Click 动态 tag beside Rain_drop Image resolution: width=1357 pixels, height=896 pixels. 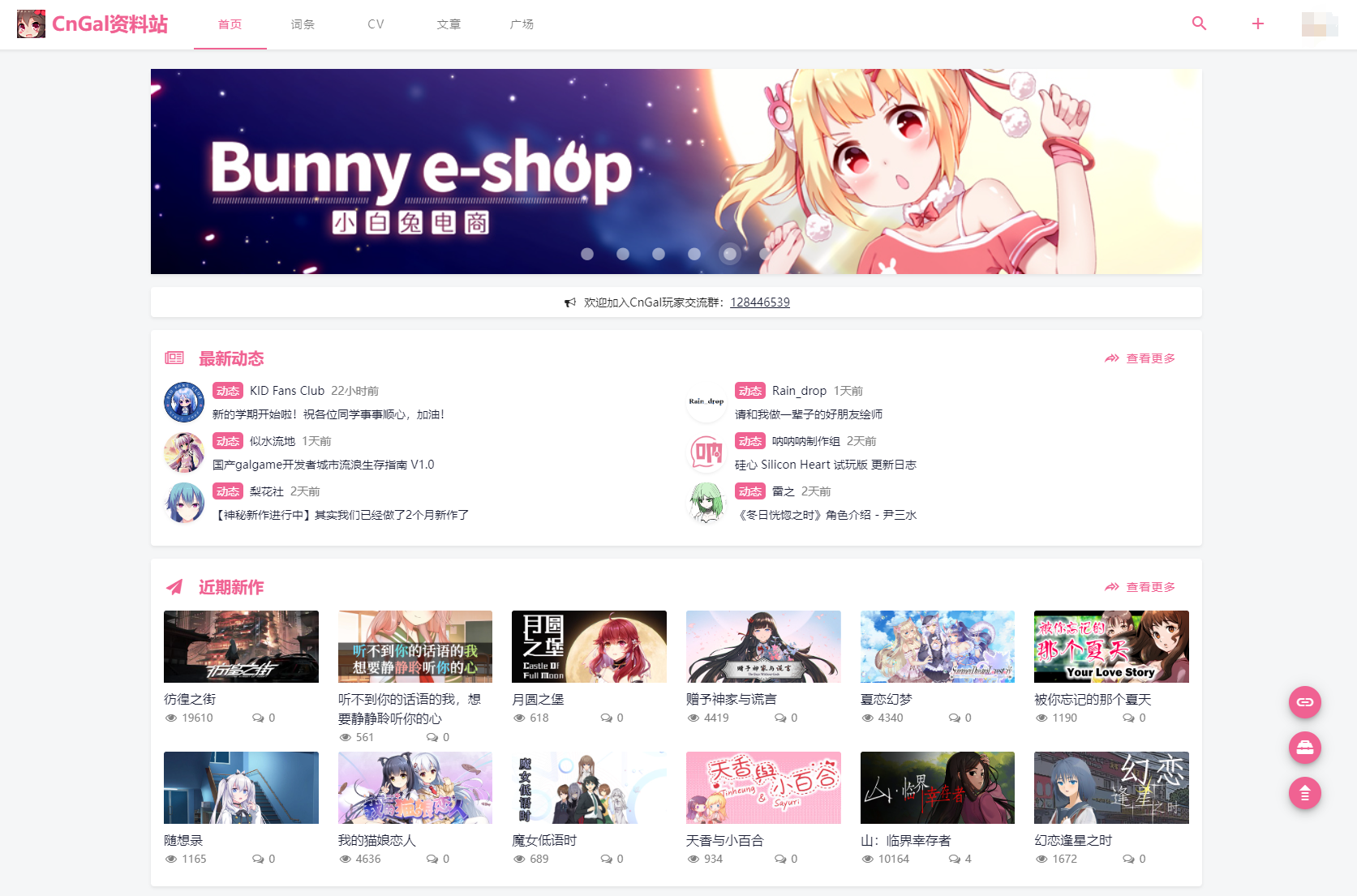[x=750, y=391]
